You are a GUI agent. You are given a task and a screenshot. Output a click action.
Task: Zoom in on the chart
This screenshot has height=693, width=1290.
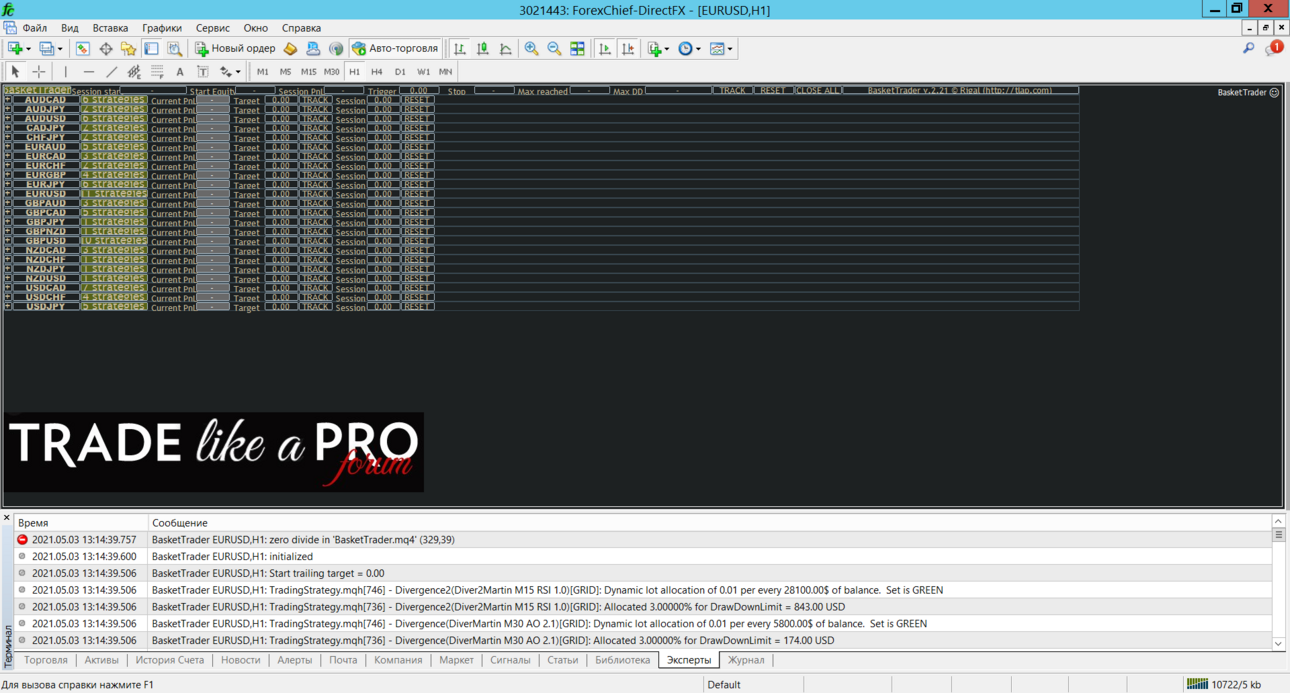tap(532, 48)
